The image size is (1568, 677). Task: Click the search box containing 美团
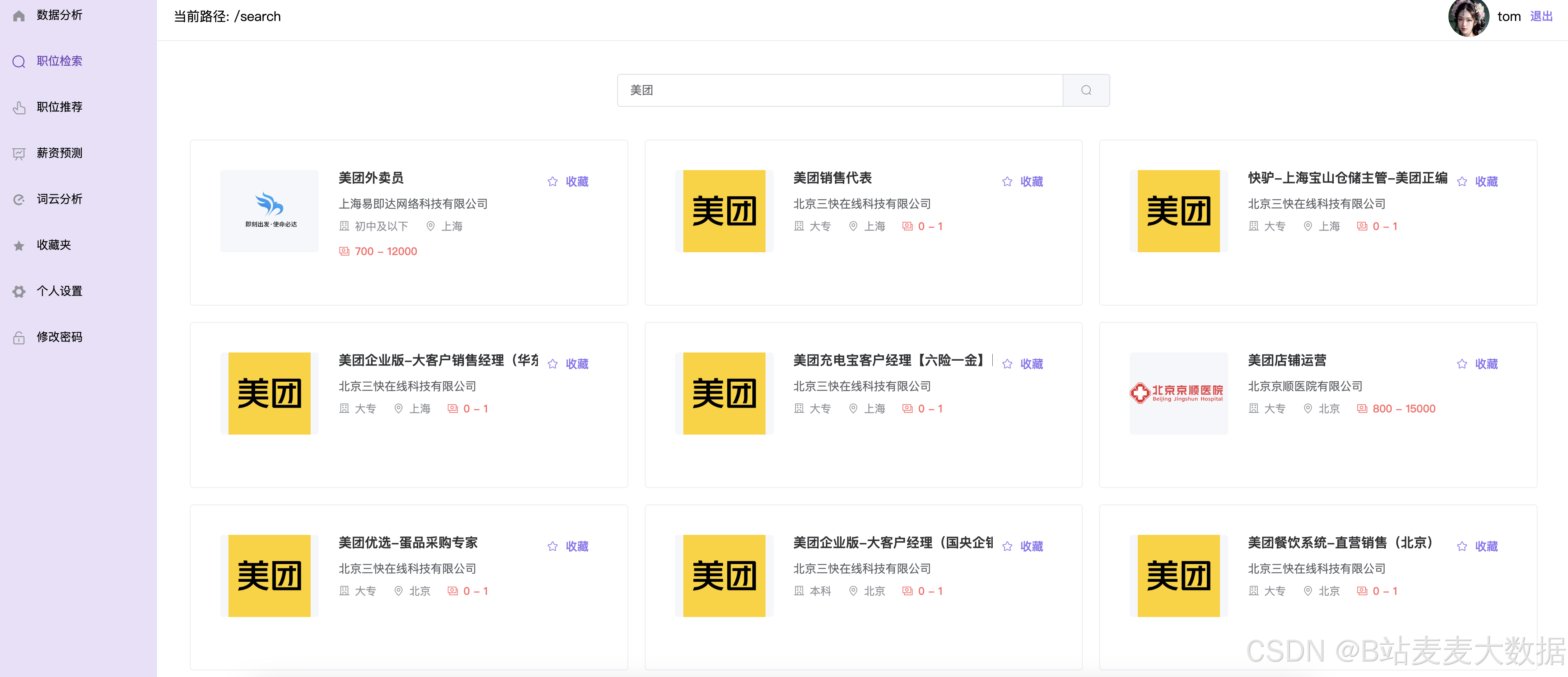pos(840,90)
